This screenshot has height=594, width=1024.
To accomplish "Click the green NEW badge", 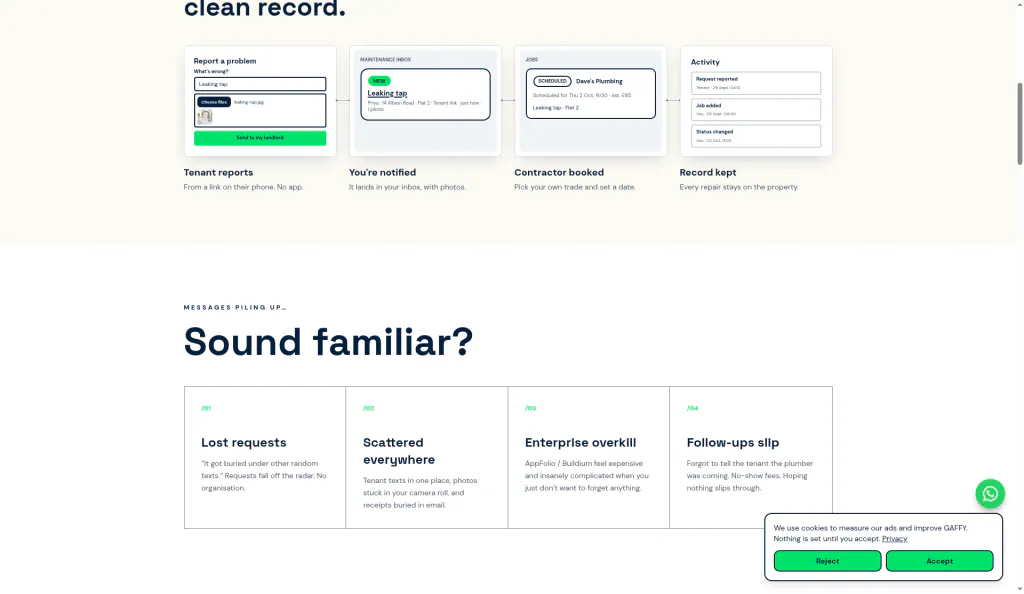I will tap(379, 81).
